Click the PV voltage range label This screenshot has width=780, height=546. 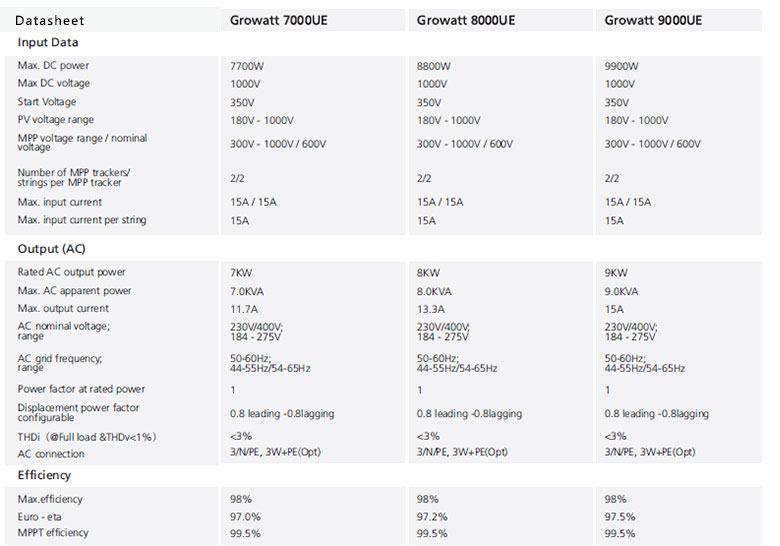[x=56, y=120]
